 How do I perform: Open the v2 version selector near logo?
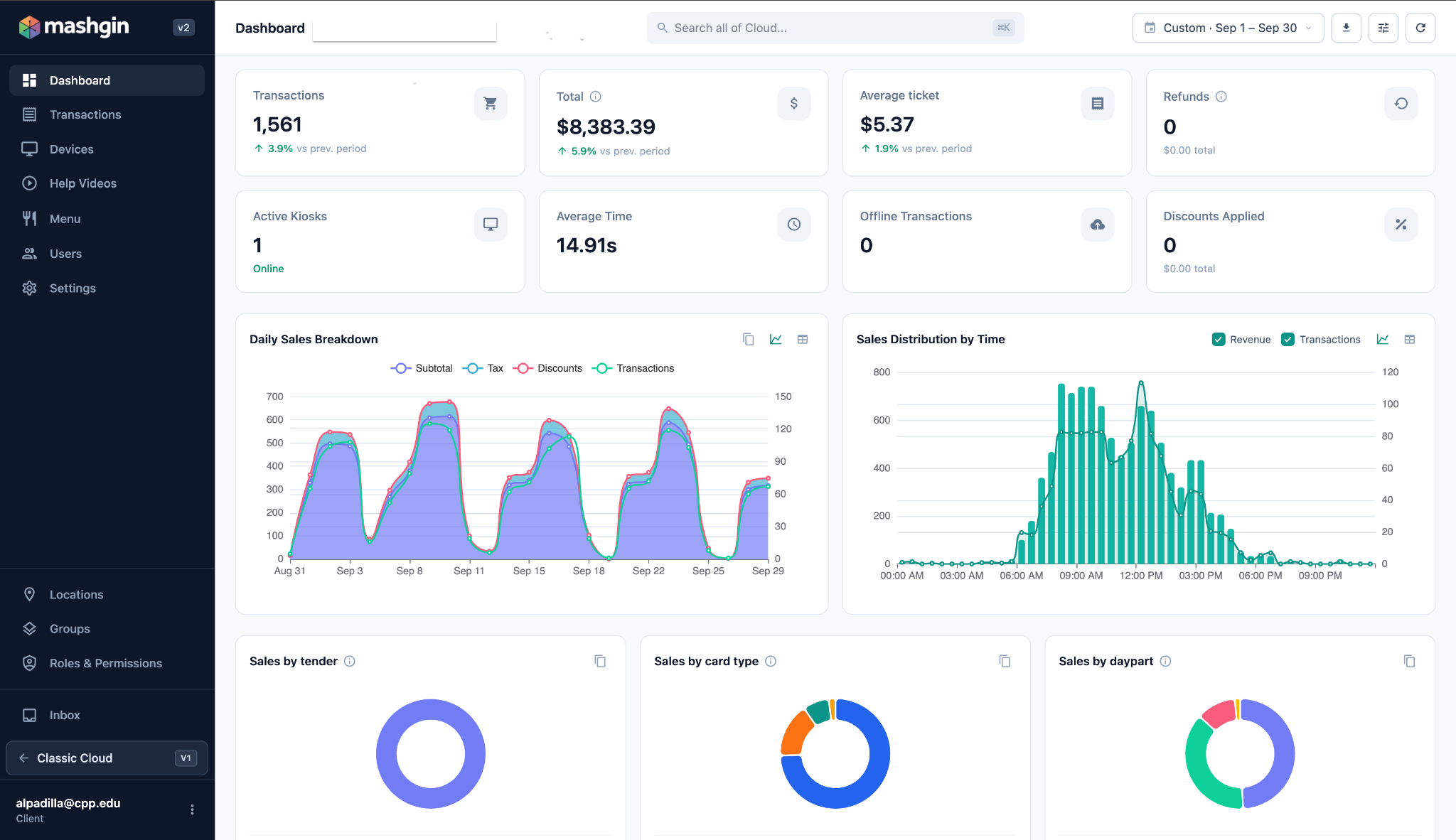183,28
